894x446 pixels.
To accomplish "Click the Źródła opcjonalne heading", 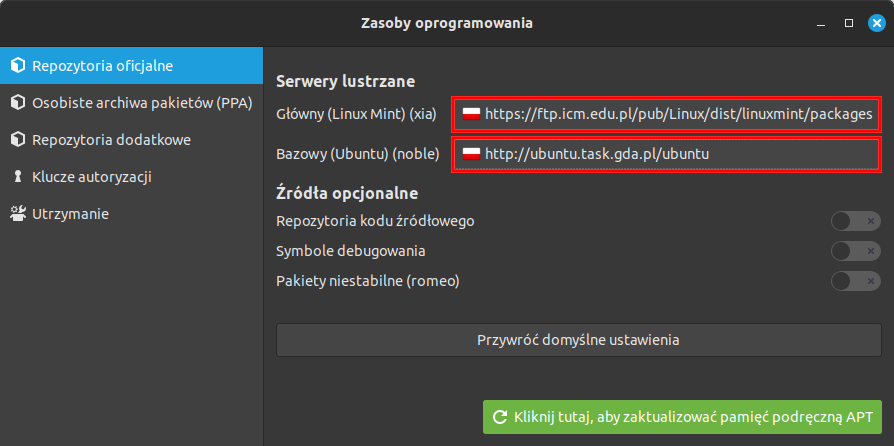I will (x=347, y=193).
